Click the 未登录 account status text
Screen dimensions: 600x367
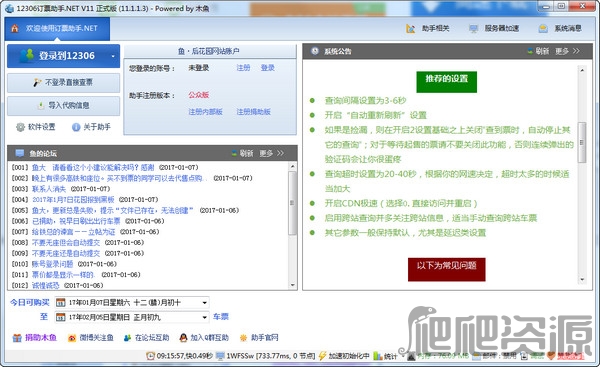tap(199, 68)
